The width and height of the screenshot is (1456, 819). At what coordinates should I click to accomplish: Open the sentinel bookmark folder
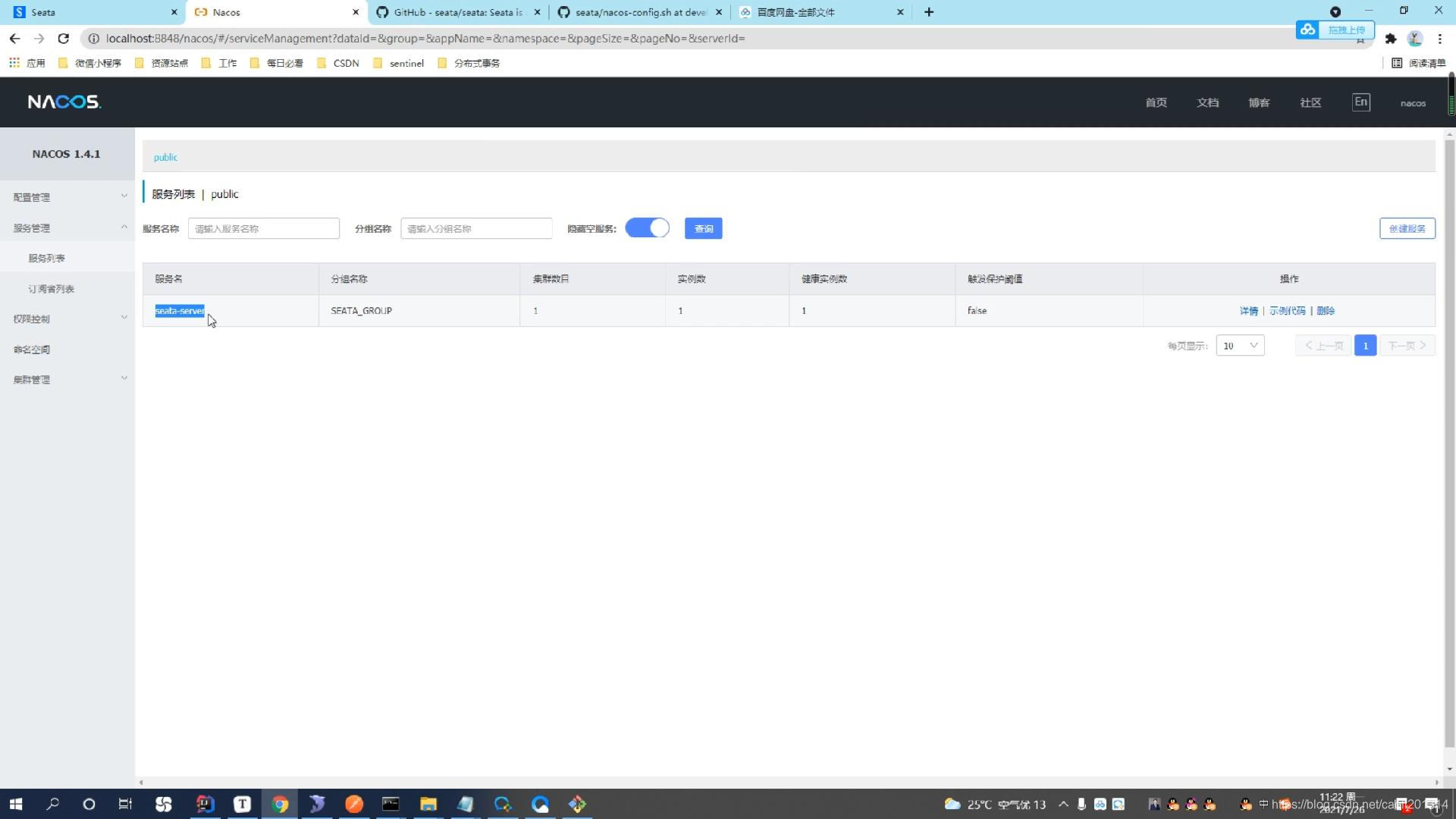click(399, 63)
